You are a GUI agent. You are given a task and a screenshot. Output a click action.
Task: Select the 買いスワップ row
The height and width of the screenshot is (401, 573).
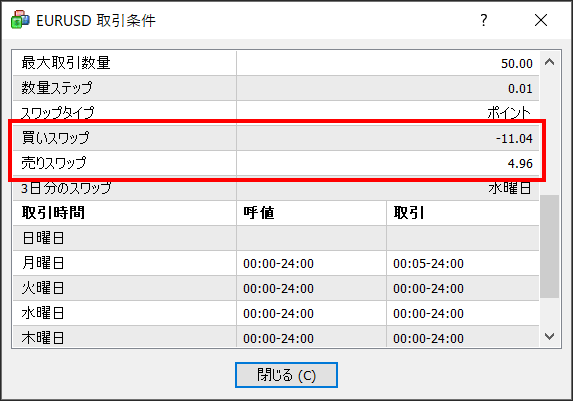(276, 138)
